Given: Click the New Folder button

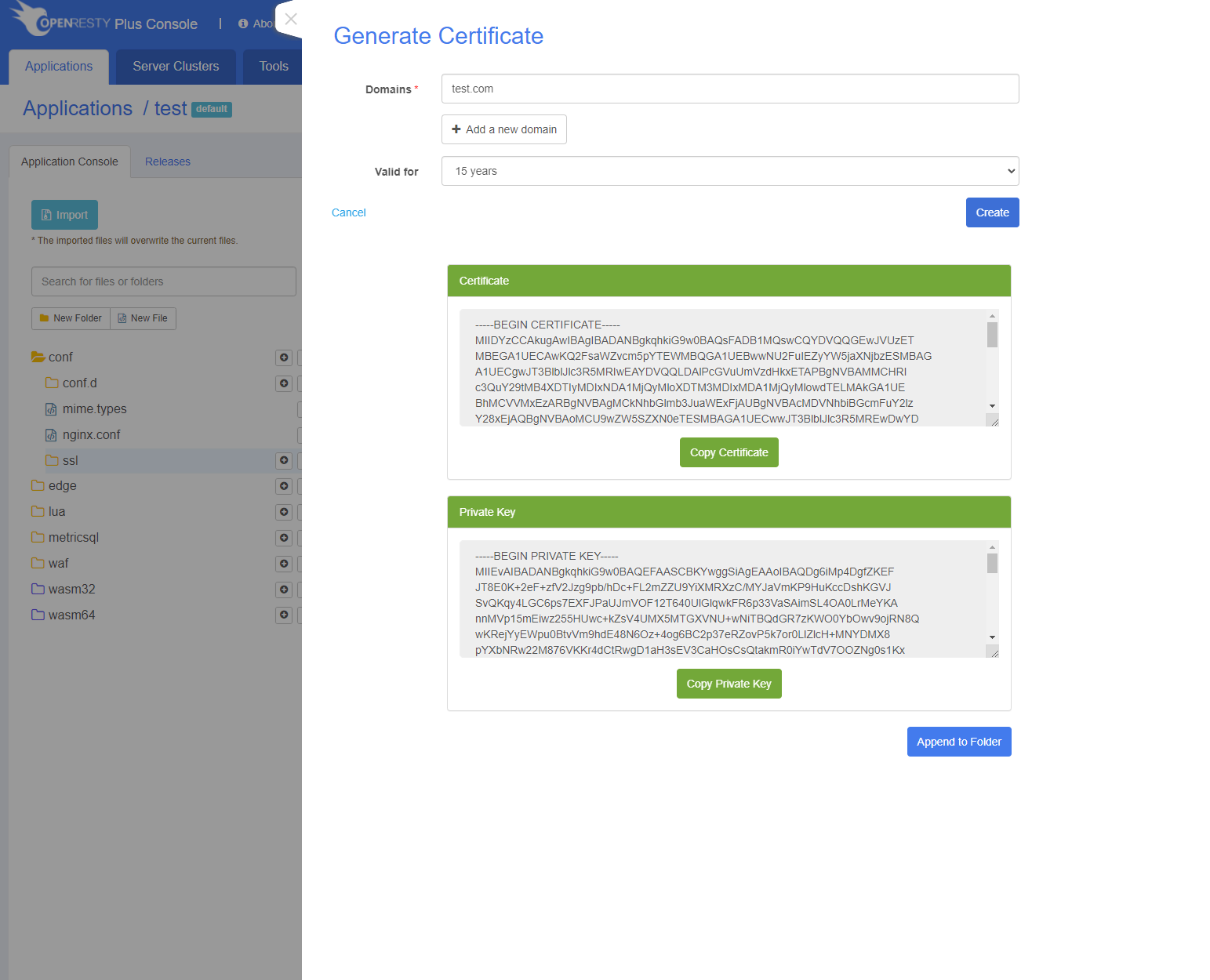Looking at the screenshot, I should [71, 318].
